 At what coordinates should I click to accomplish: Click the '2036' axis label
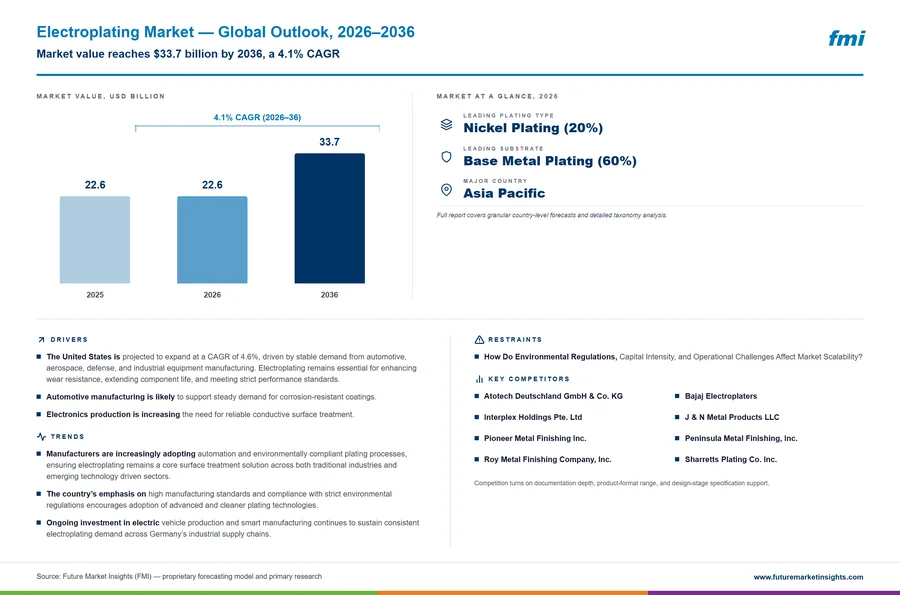(329, 295)
